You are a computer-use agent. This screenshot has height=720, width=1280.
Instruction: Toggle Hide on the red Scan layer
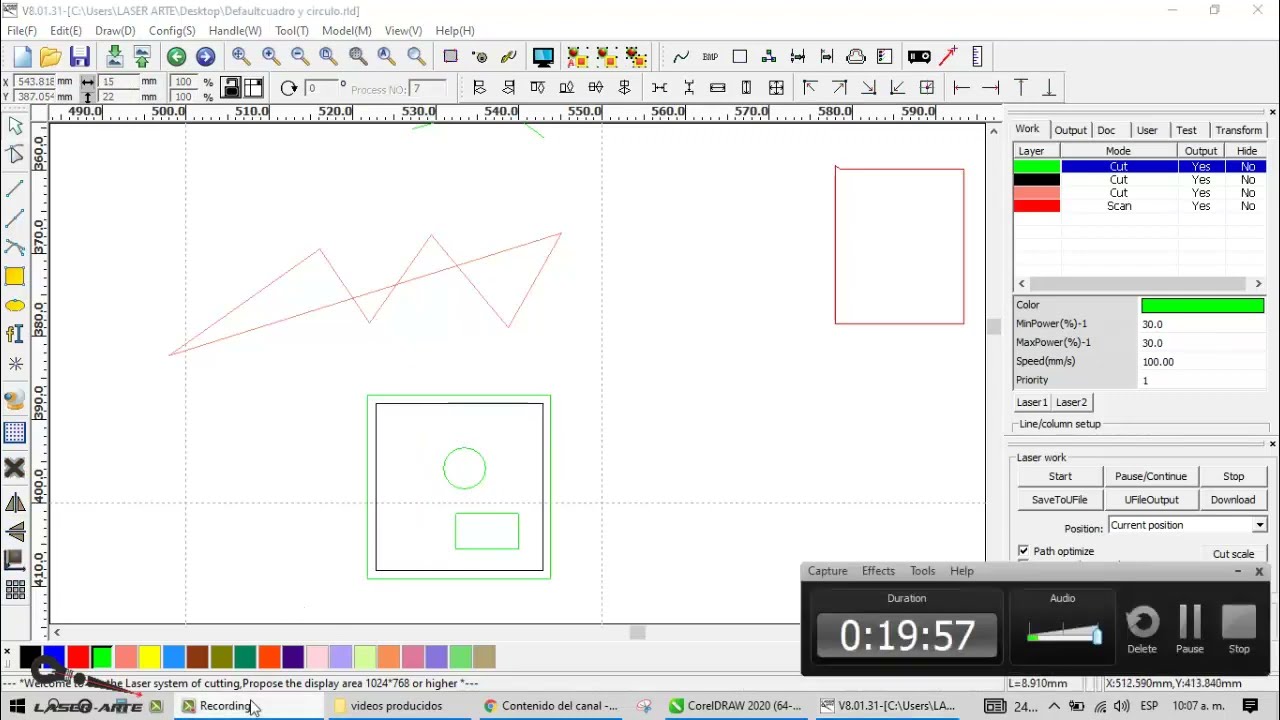click(x=1248, y=206)
